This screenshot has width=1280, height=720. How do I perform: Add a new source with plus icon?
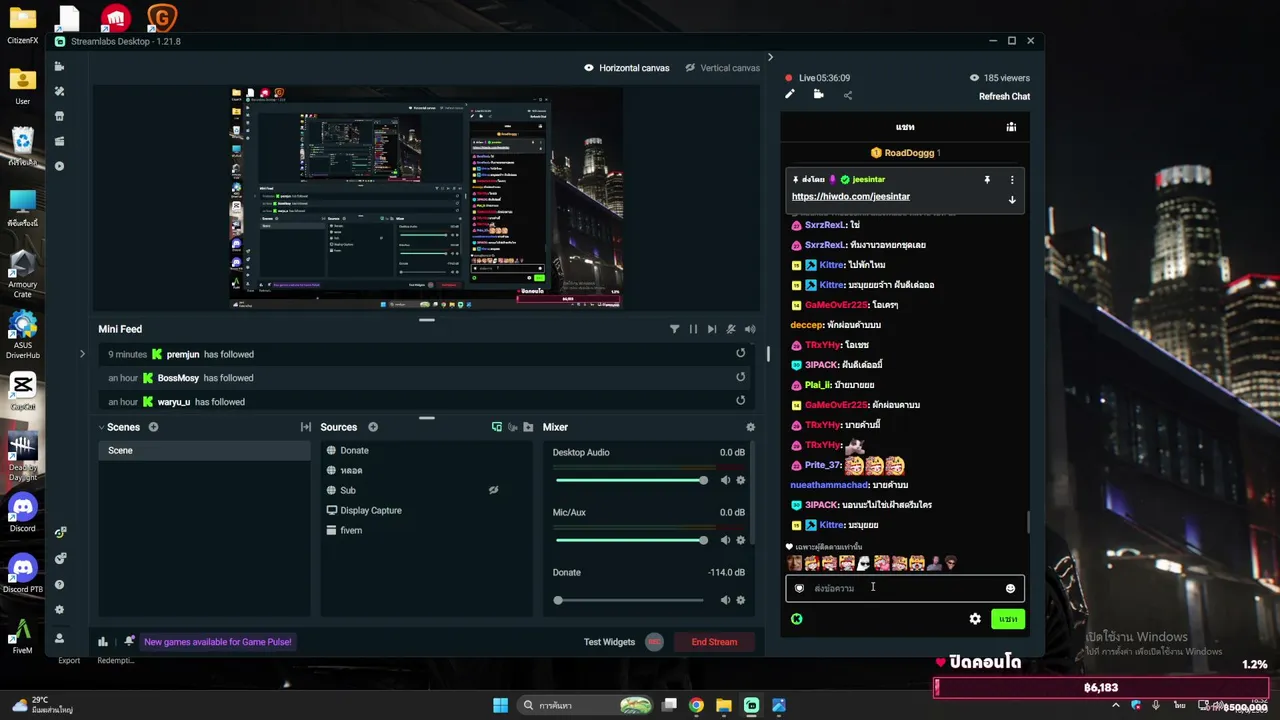[373, 427]
